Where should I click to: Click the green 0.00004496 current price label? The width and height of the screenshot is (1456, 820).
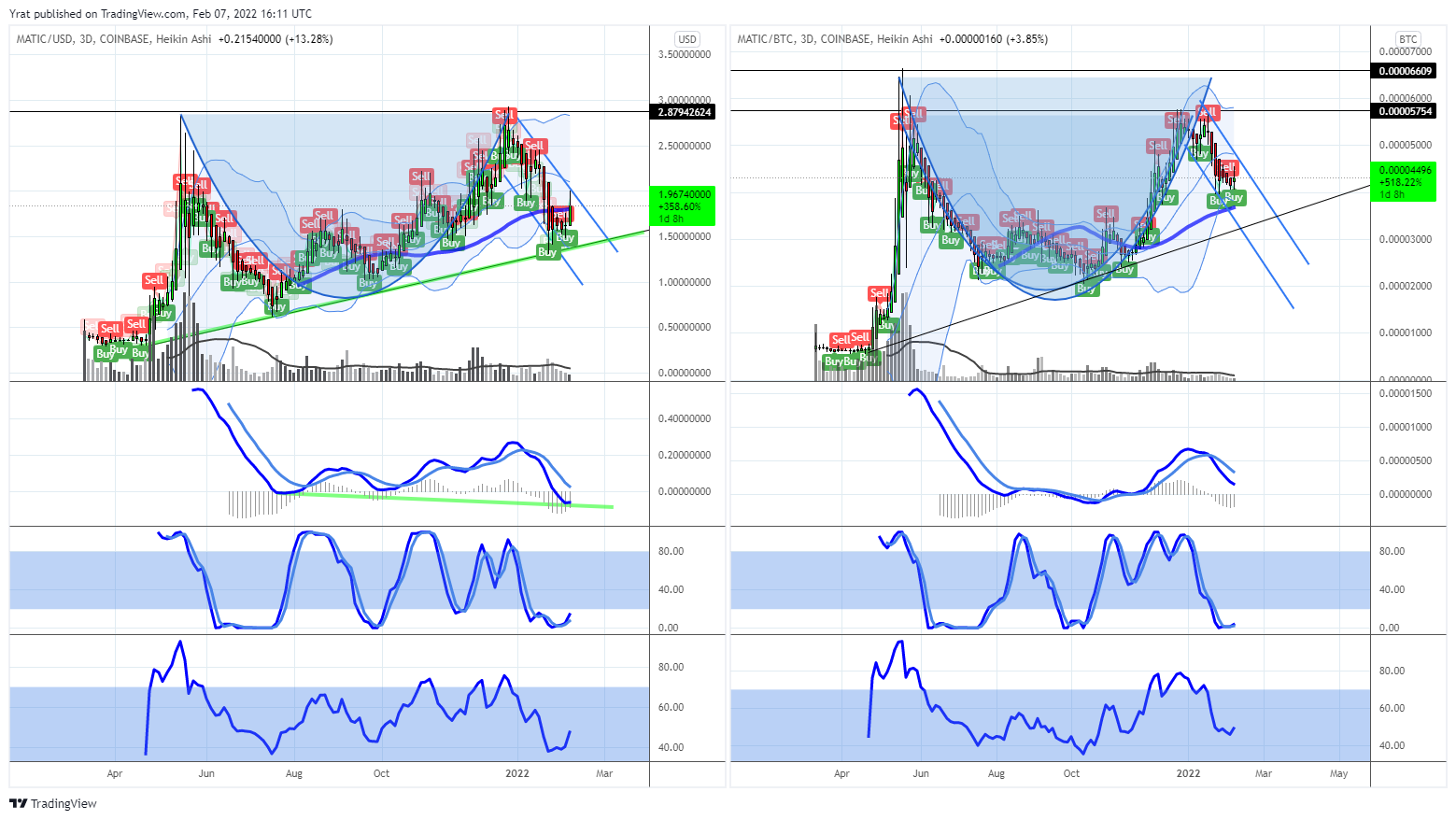[1406, 182]
